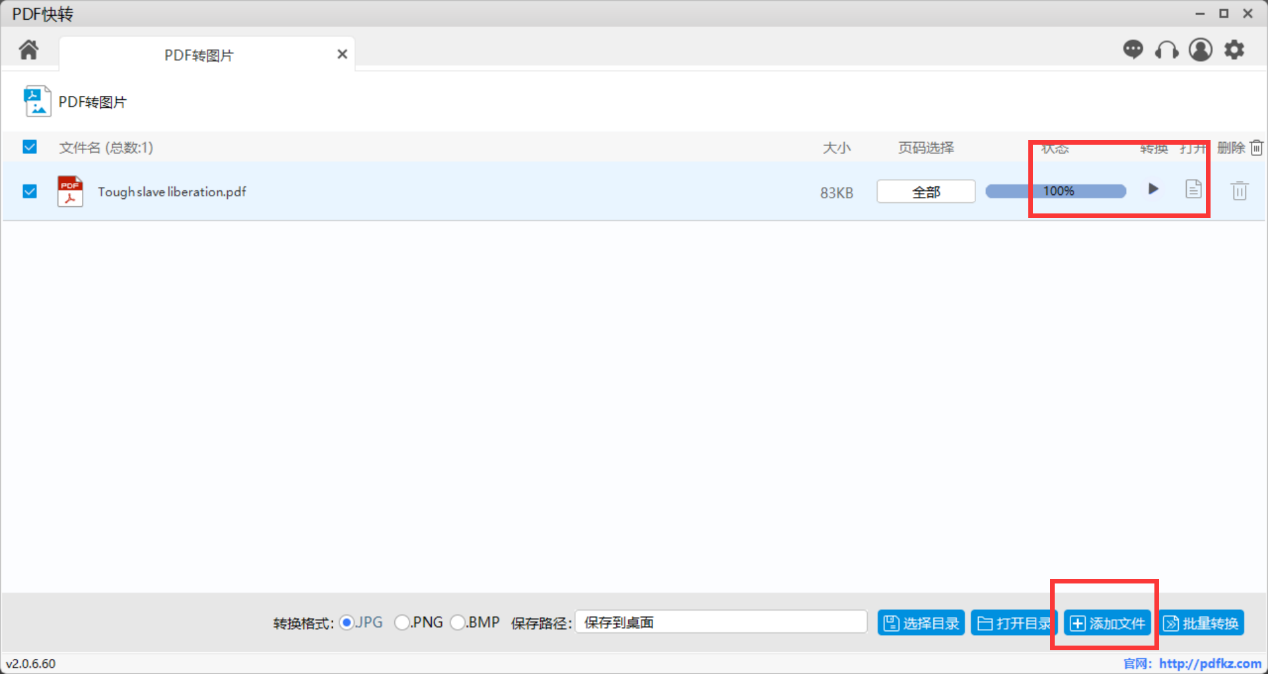Viewport: 1268px width, 674px height.
Task: Choose the .BMP conversion format
Action: tap(458, 622)
